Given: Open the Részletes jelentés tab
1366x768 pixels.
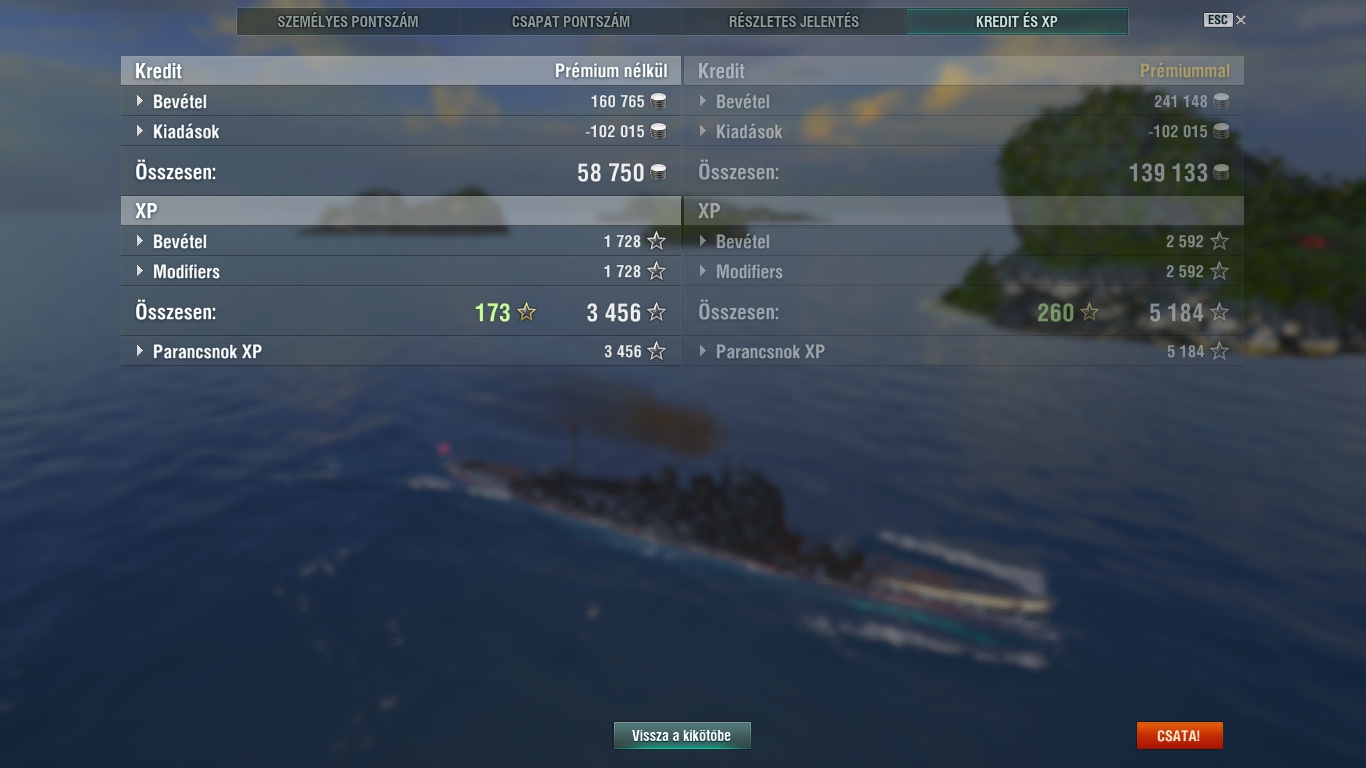Looking at the screenshot, I should [794, 21].
